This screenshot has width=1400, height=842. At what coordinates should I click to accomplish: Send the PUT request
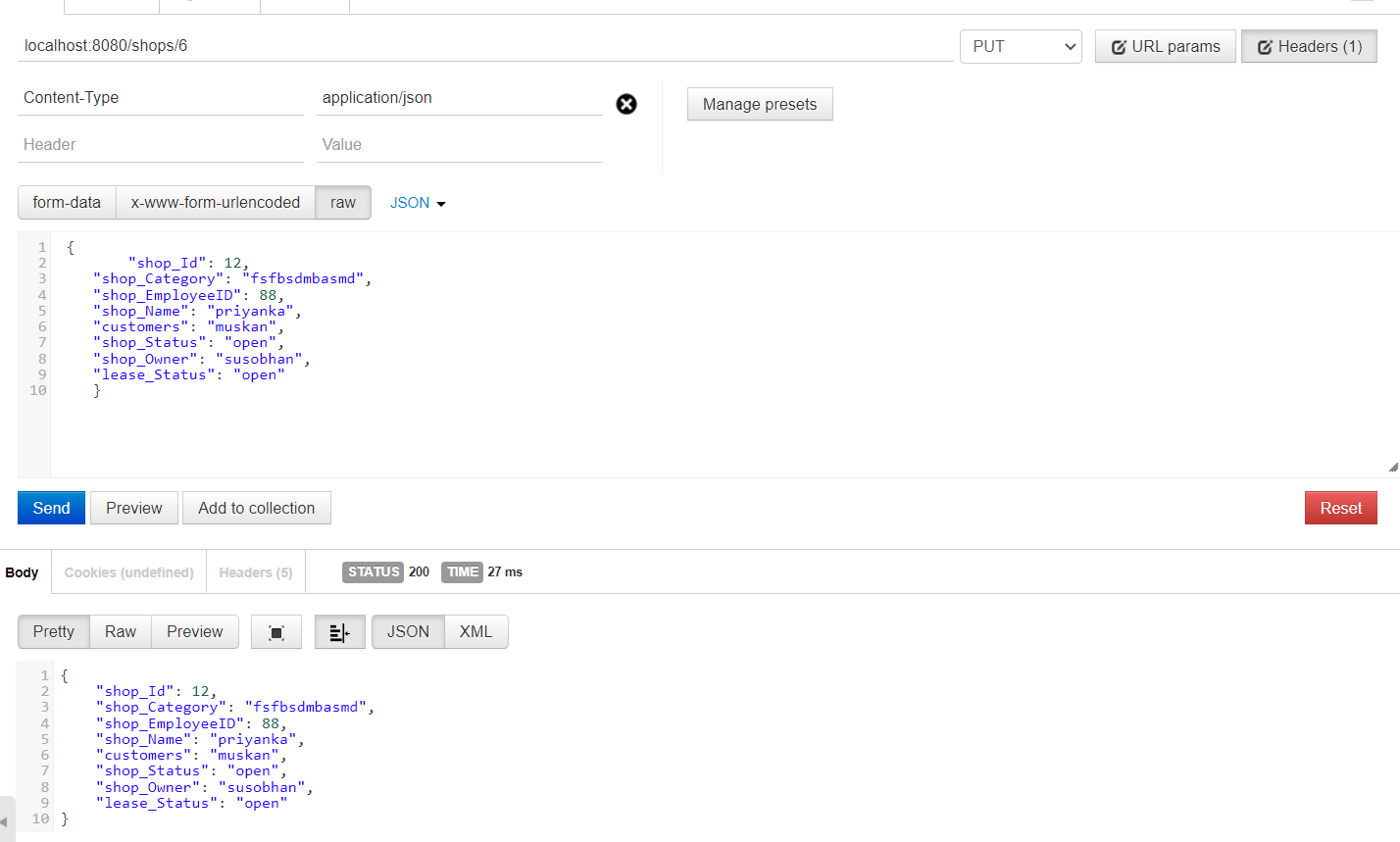pyautogui.click(x=51, y=508)
